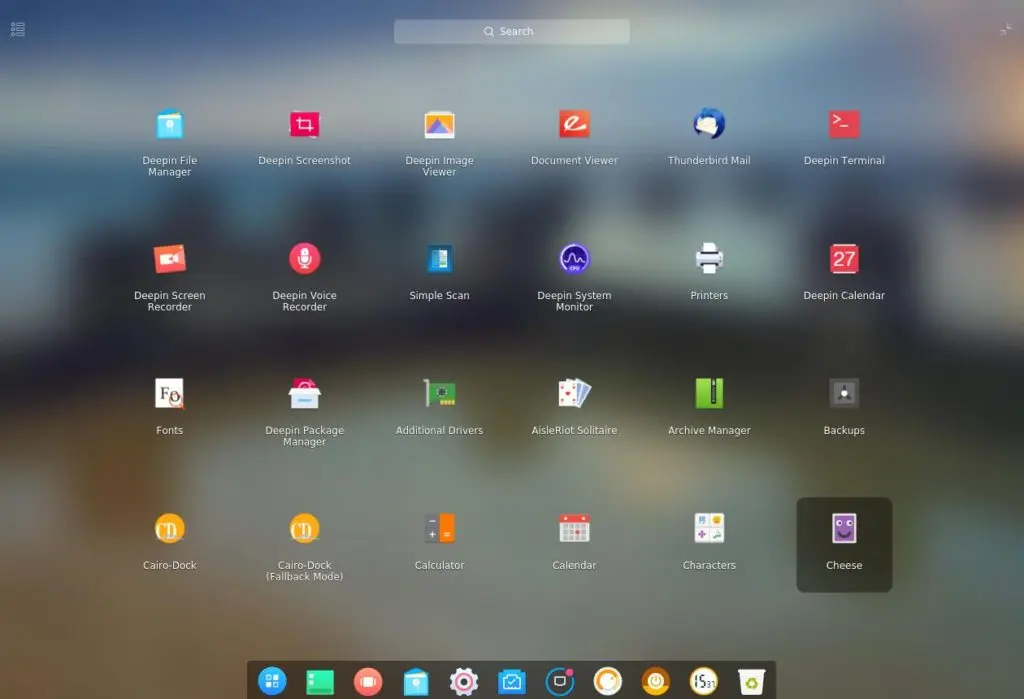Click the launcher icon in dock
This screenshot has height=699, width=1024.
[x=272, y=681]
